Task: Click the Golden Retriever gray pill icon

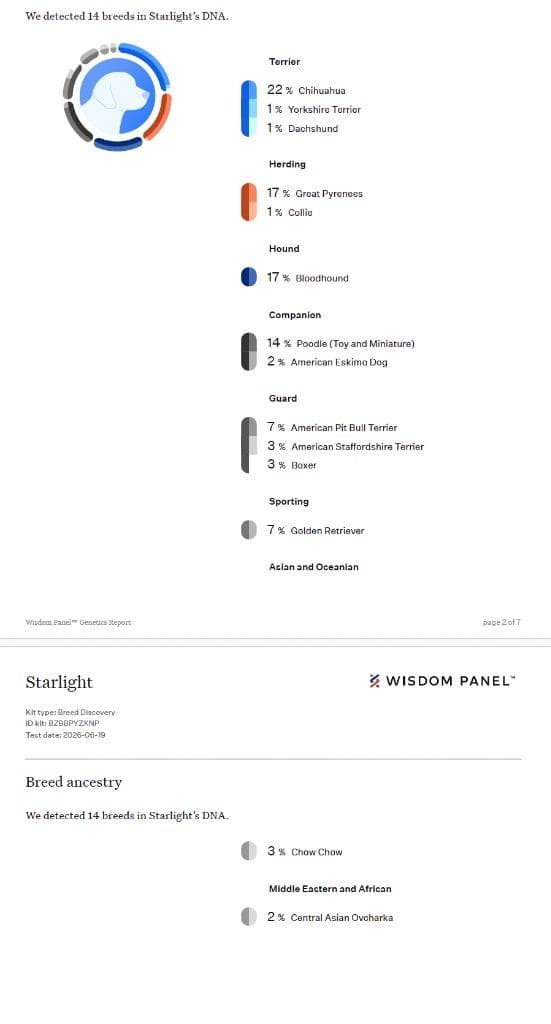Action: point(249,530)
